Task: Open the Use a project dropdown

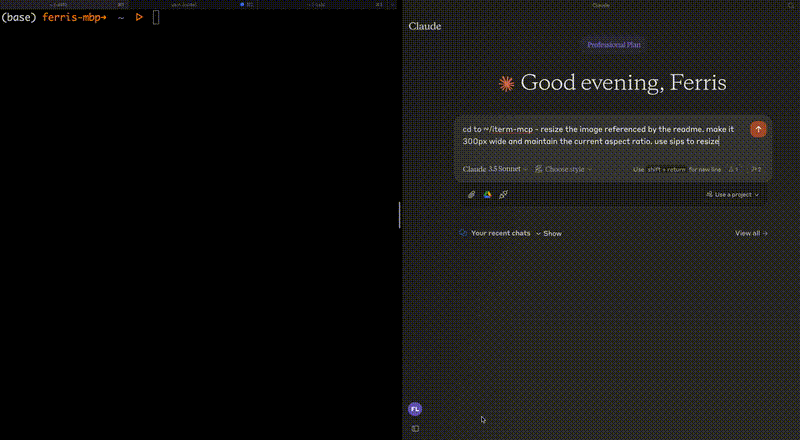Action: (734, 194)
